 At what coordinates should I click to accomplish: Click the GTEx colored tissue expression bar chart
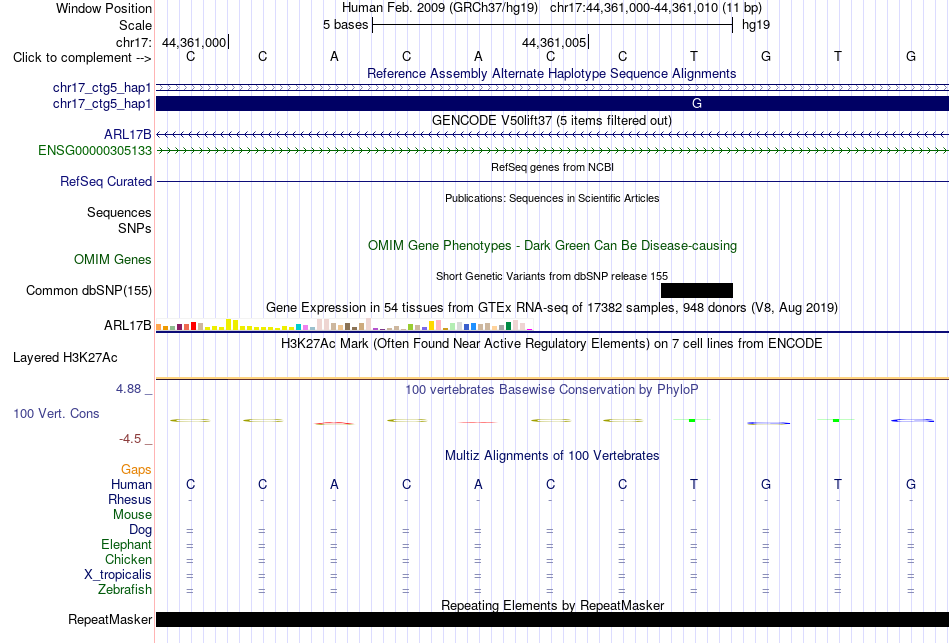(344, 324)
